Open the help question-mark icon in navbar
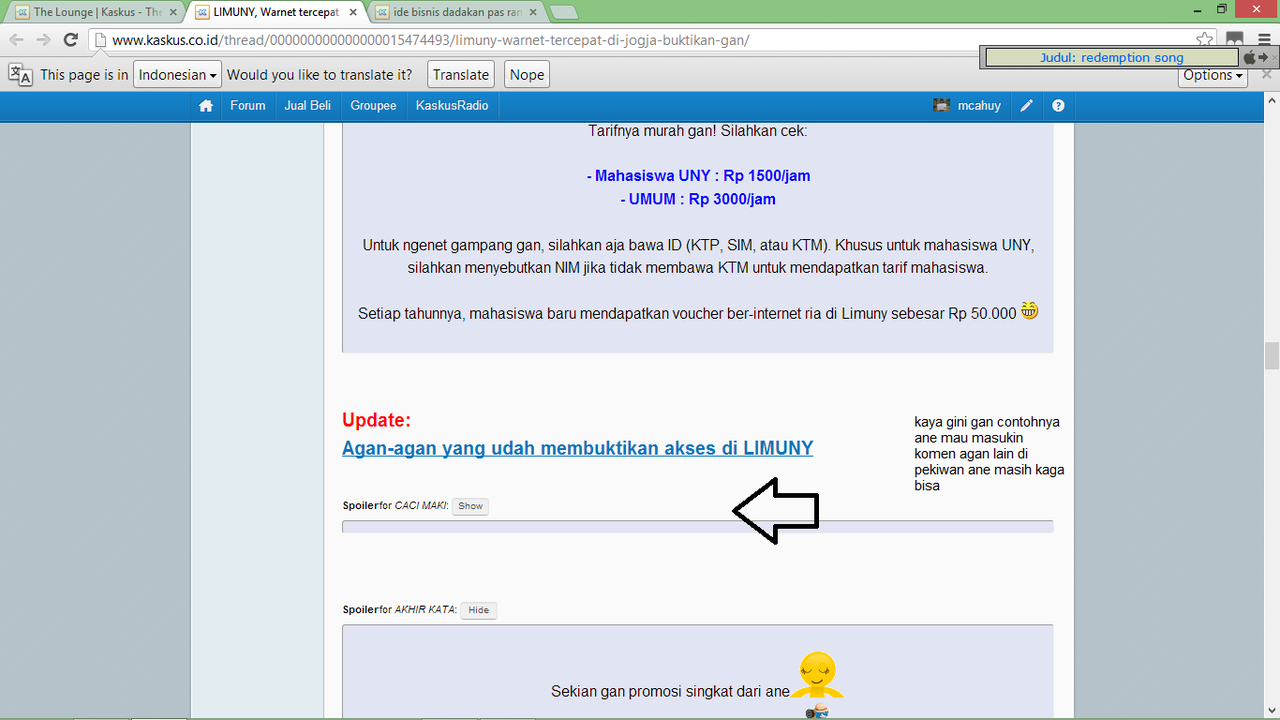The height and width of the screenshot is (720, 1280). [x=1058, y=105]
